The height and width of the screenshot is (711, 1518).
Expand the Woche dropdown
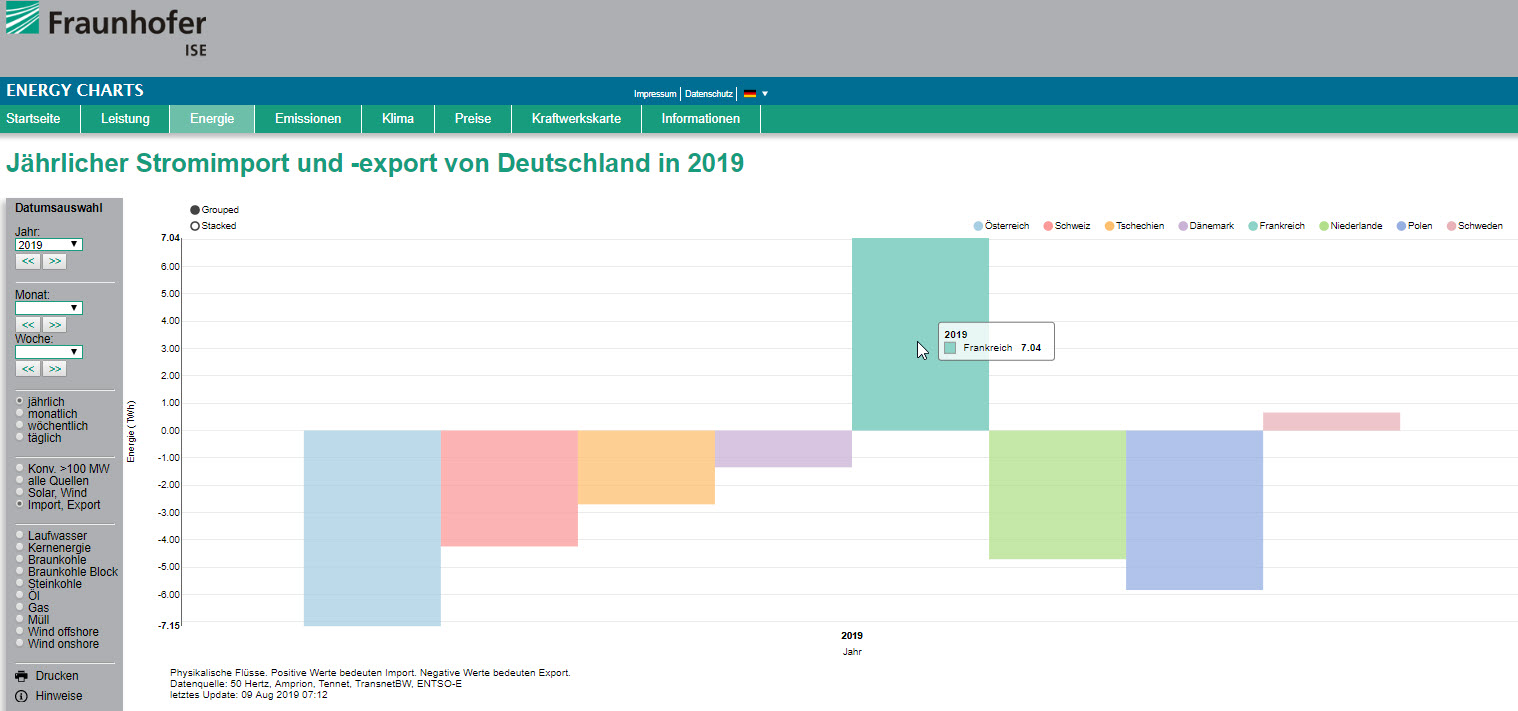(x=48, y=352)
